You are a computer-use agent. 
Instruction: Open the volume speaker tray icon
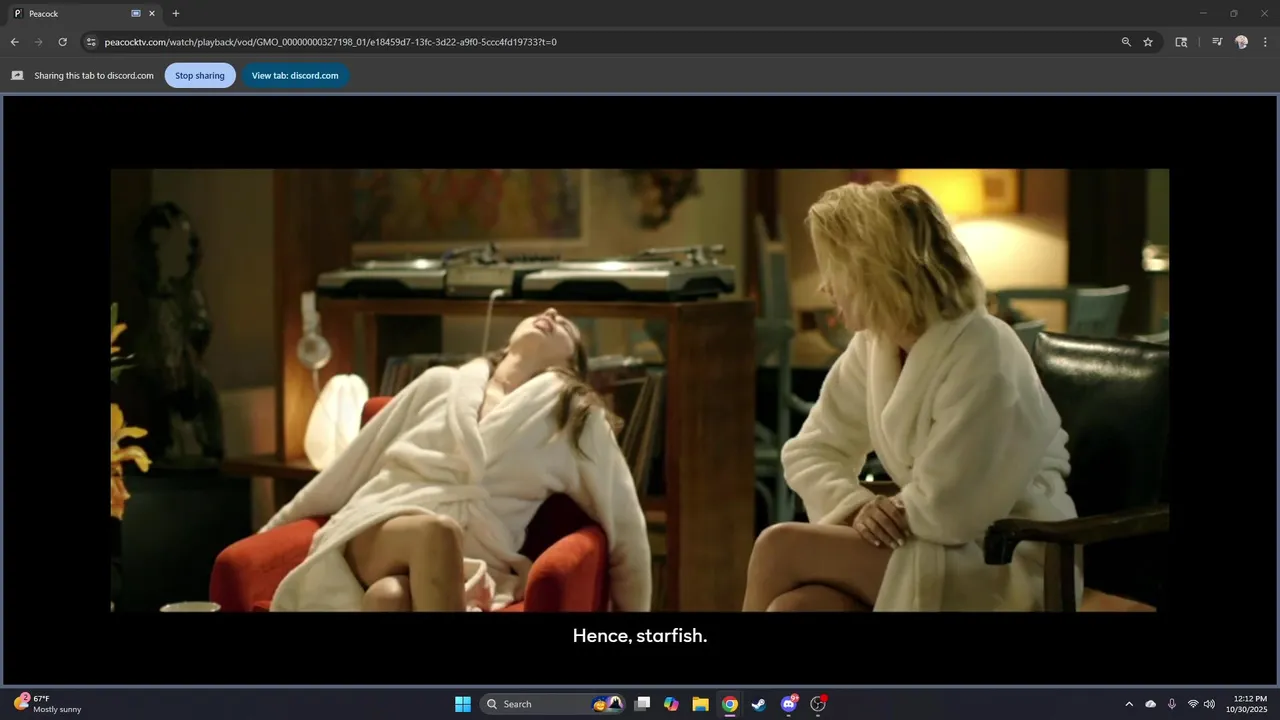tap(1209, 704)
